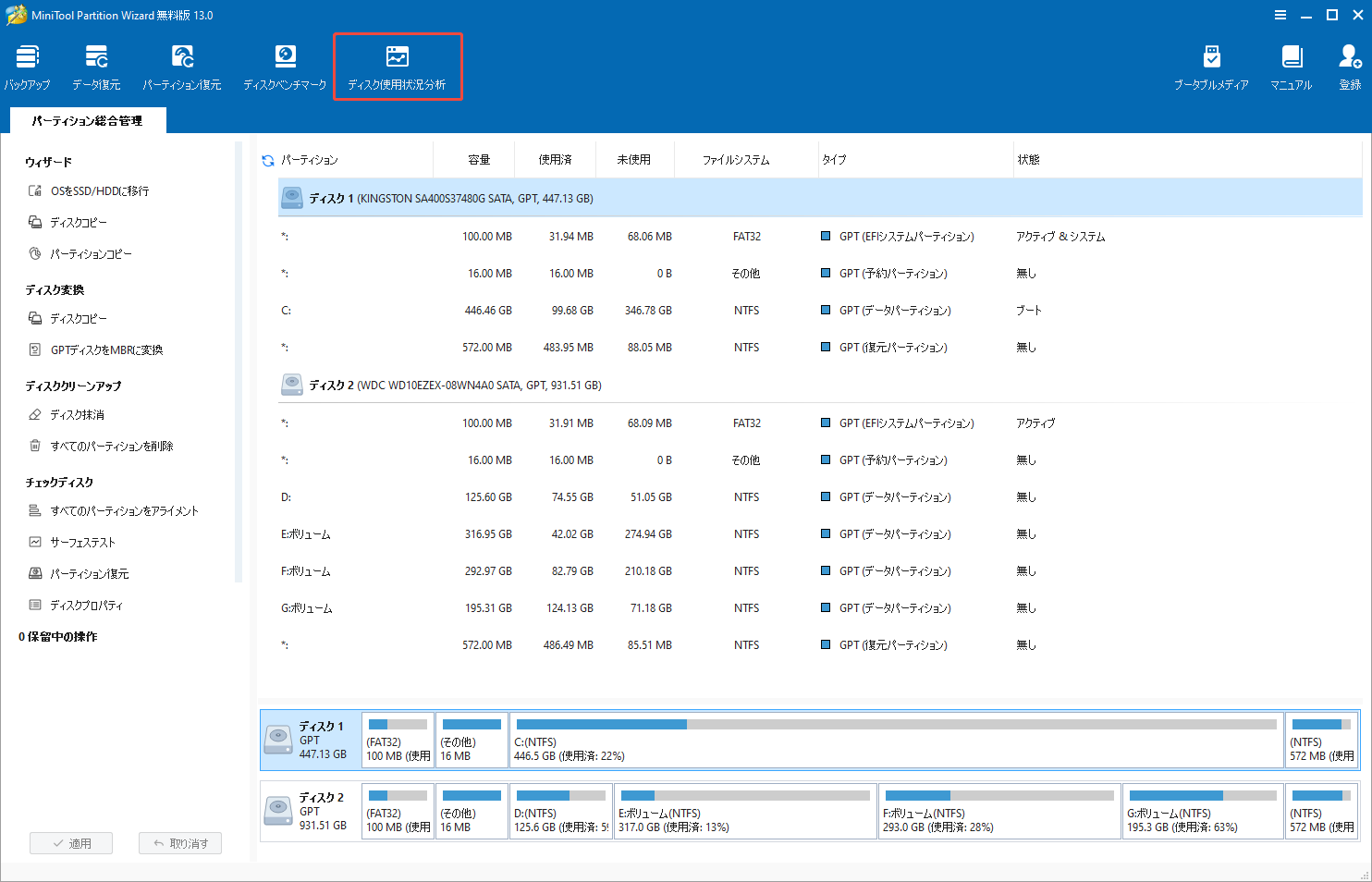This screenshot has height=882, width=1372.
Task: Select the C: partition row in the list
Action: point(555,310)
